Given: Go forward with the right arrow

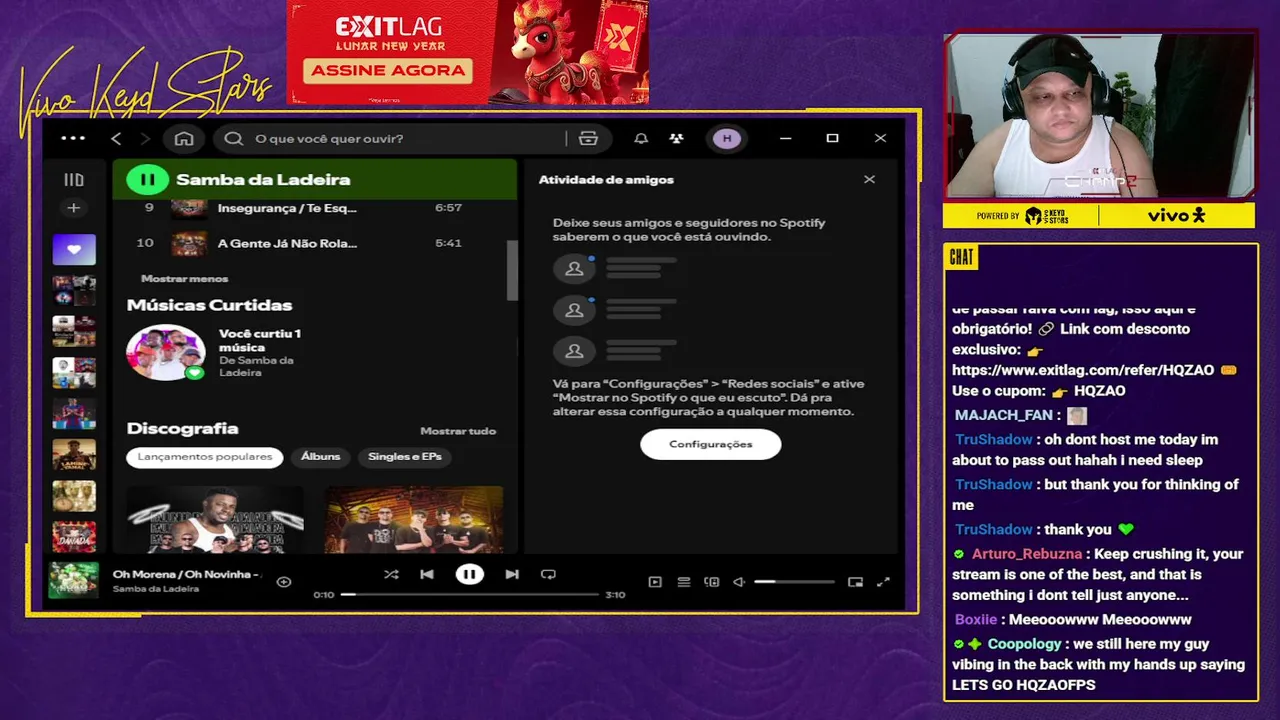Looking at the screenshot, I should pos(145,138).
